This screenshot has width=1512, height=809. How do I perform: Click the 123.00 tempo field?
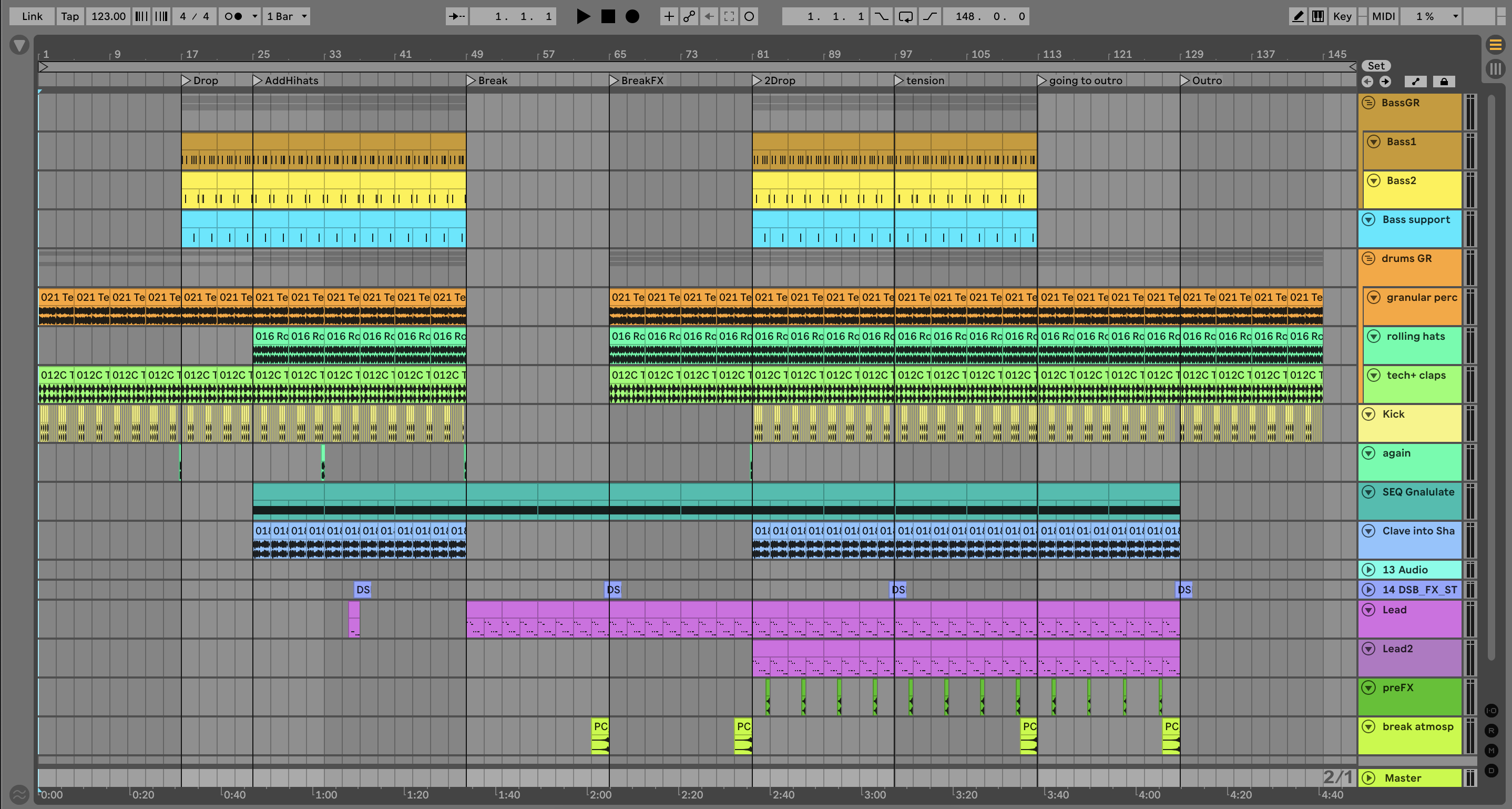click(108, 16)
